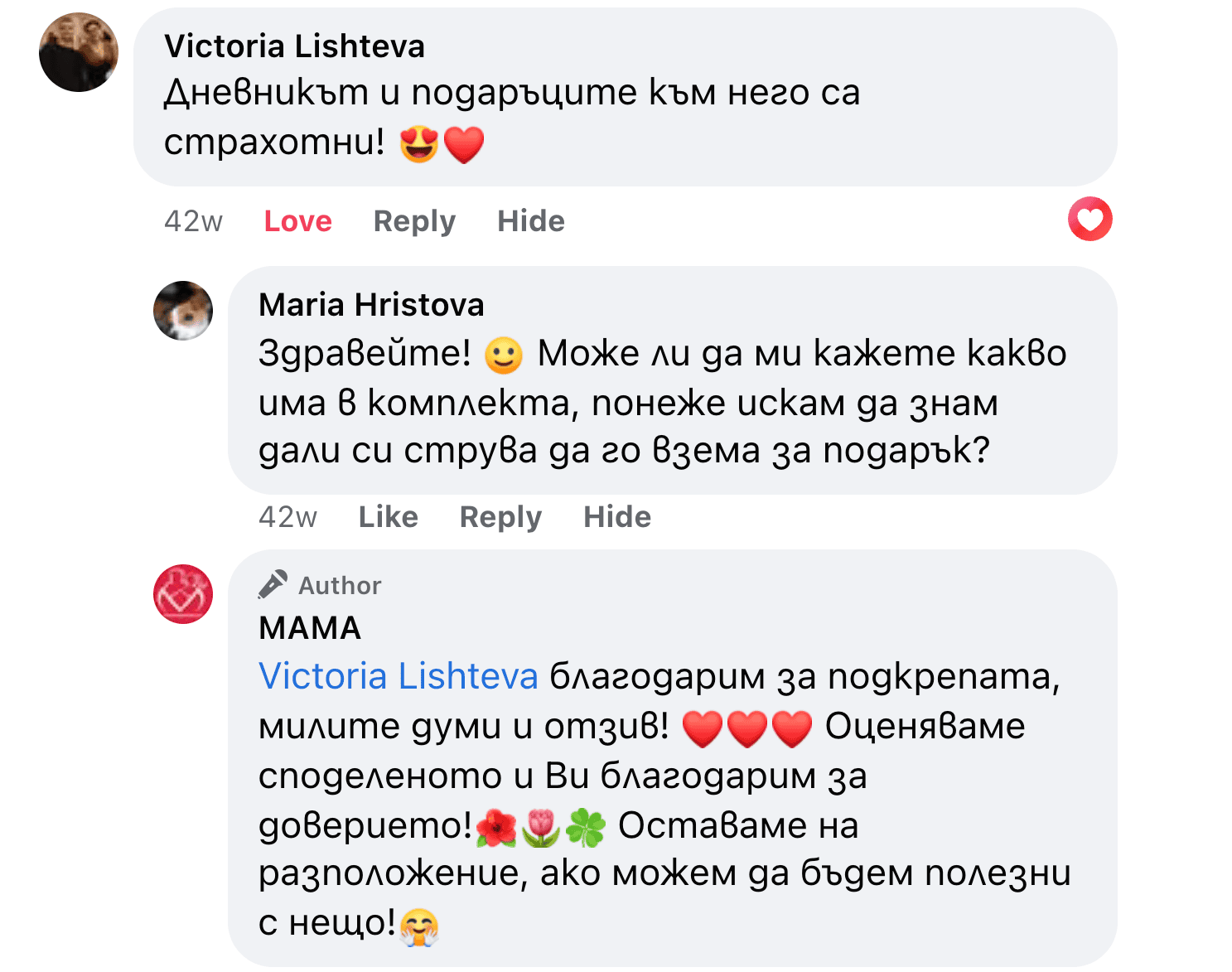
Task: Open Maria Hristova's profile picture
Action: 183,311
